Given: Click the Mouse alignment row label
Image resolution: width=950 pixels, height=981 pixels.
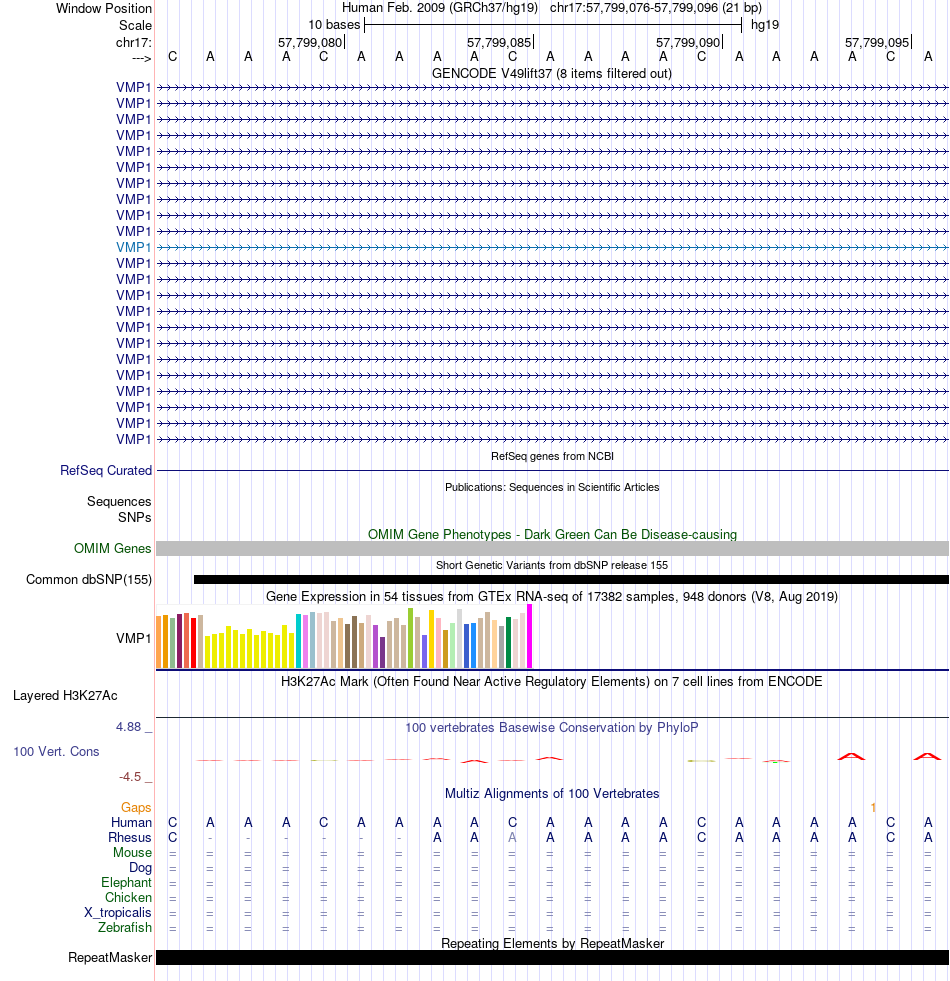Looking at the screenshot, I should pyautogui.click(x=133, y=853).
